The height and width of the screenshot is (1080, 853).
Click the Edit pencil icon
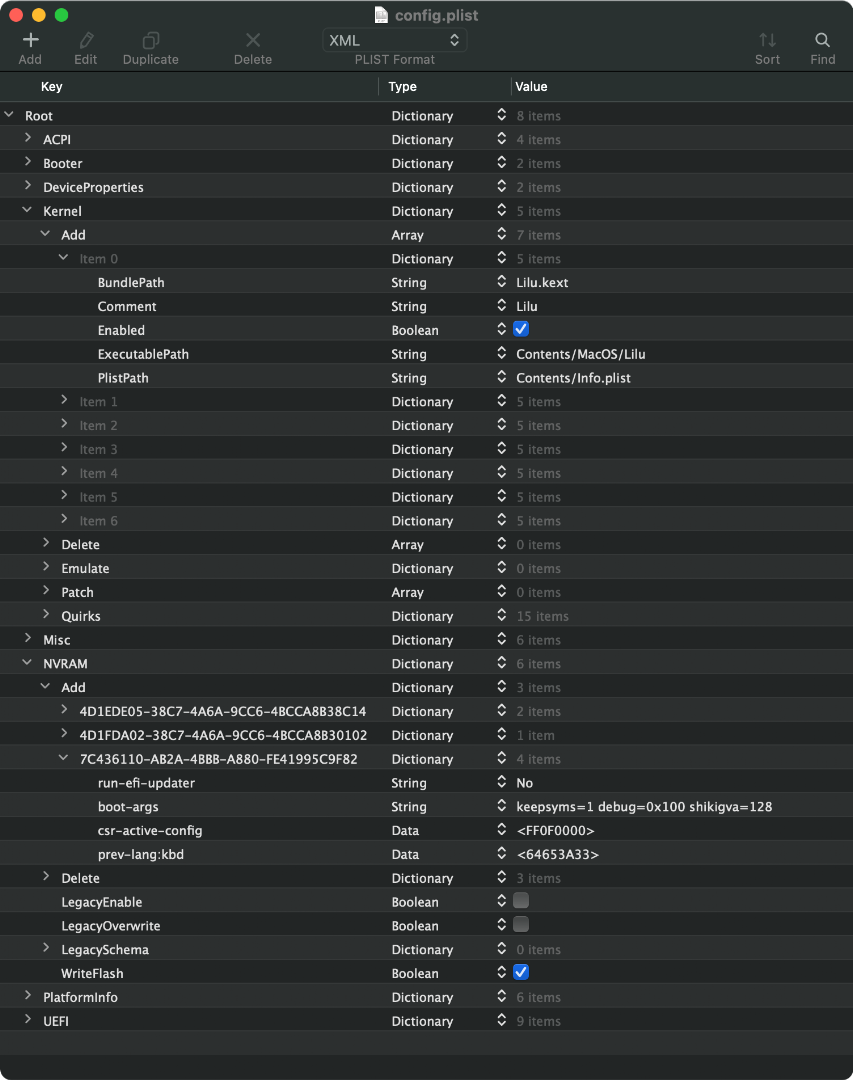pos(86,41)
